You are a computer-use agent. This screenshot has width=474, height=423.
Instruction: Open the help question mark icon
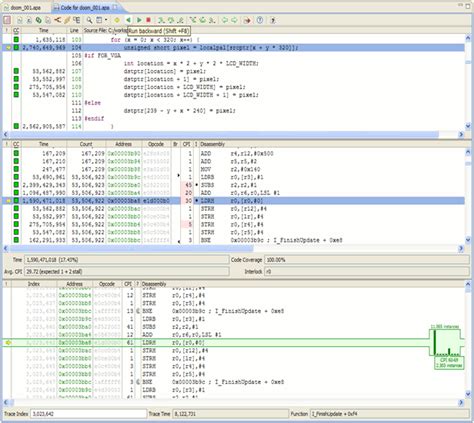(x=260, y=20)
